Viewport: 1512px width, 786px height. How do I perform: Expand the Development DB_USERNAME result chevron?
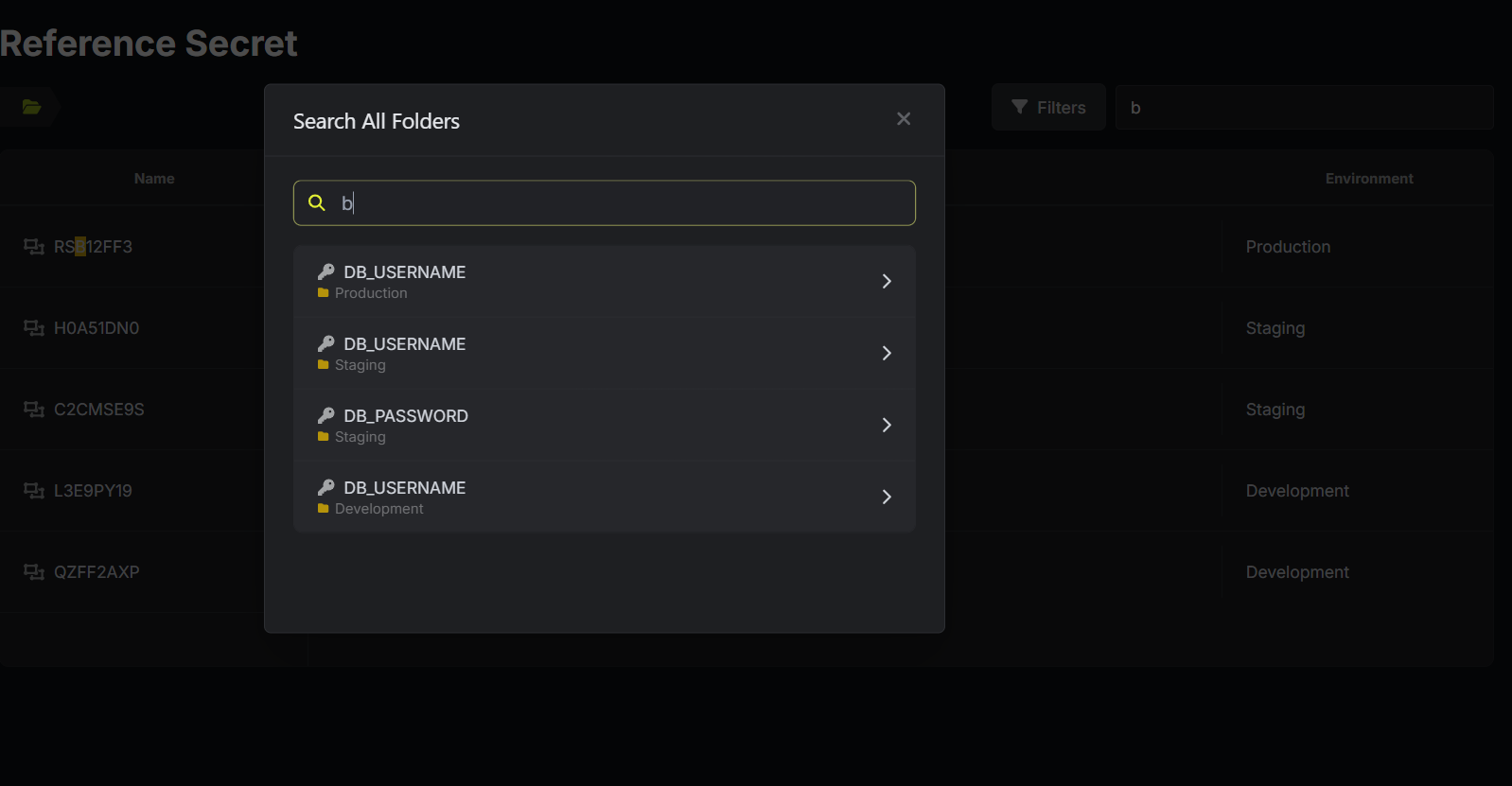[887, 497]
